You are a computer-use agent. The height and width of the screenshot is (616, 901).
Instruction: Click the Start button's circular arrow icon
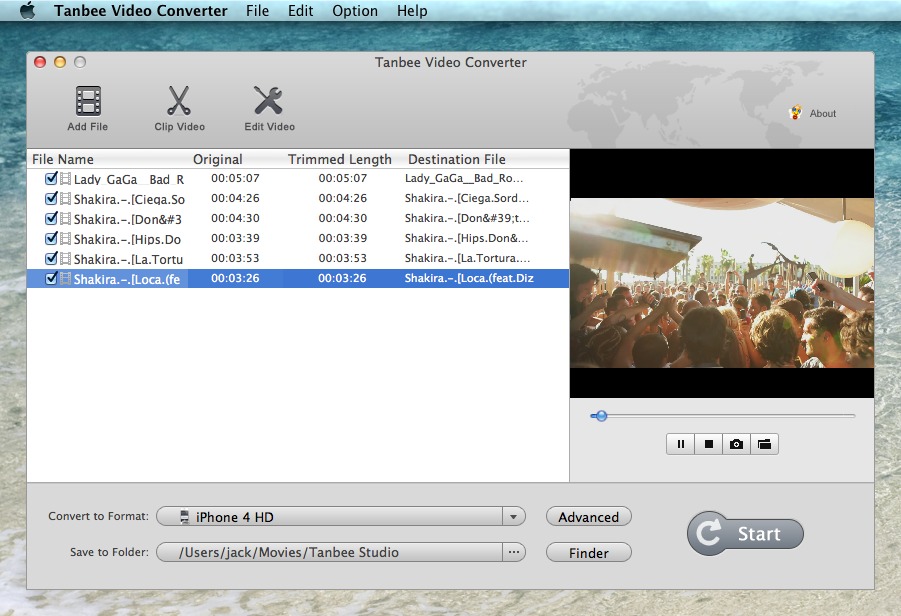click(x=709, y=533)
